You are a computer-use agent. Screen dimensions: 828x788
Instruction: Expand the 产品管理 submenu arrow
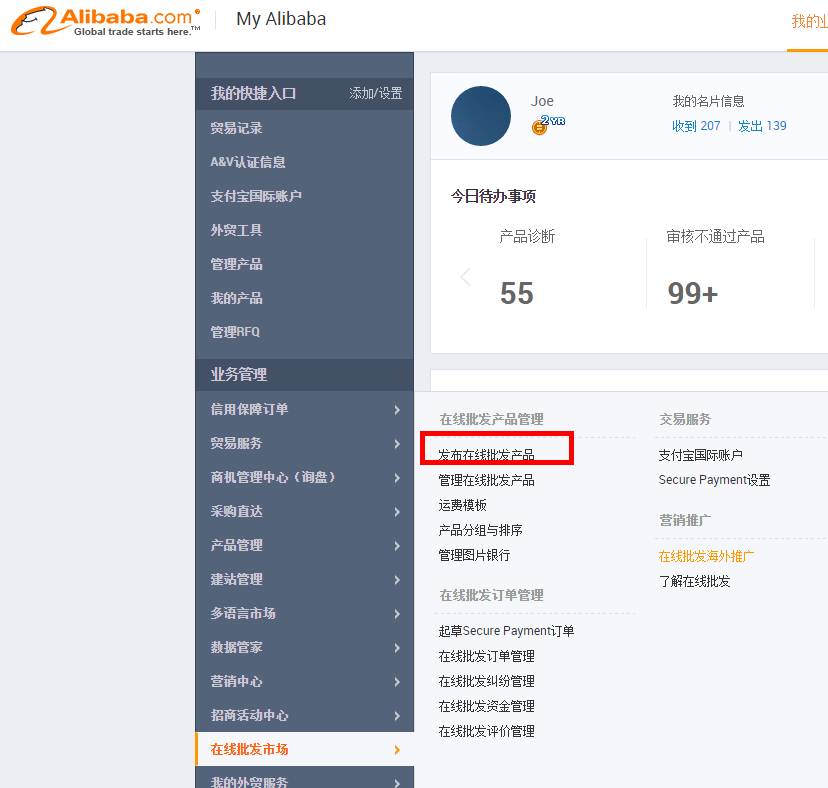tap(397, 546)
